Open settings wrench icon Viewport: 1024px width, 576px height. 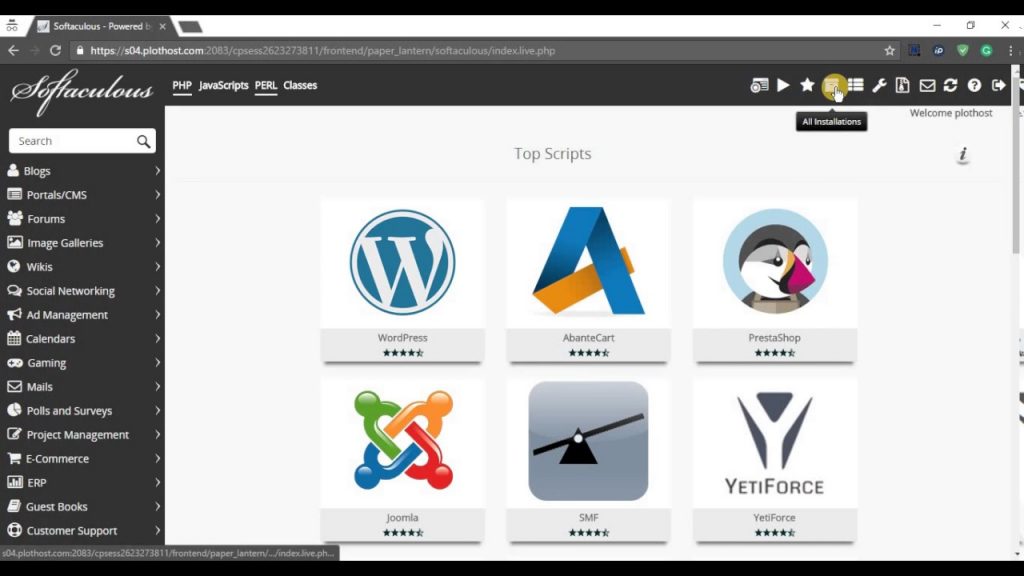point(879,86)
